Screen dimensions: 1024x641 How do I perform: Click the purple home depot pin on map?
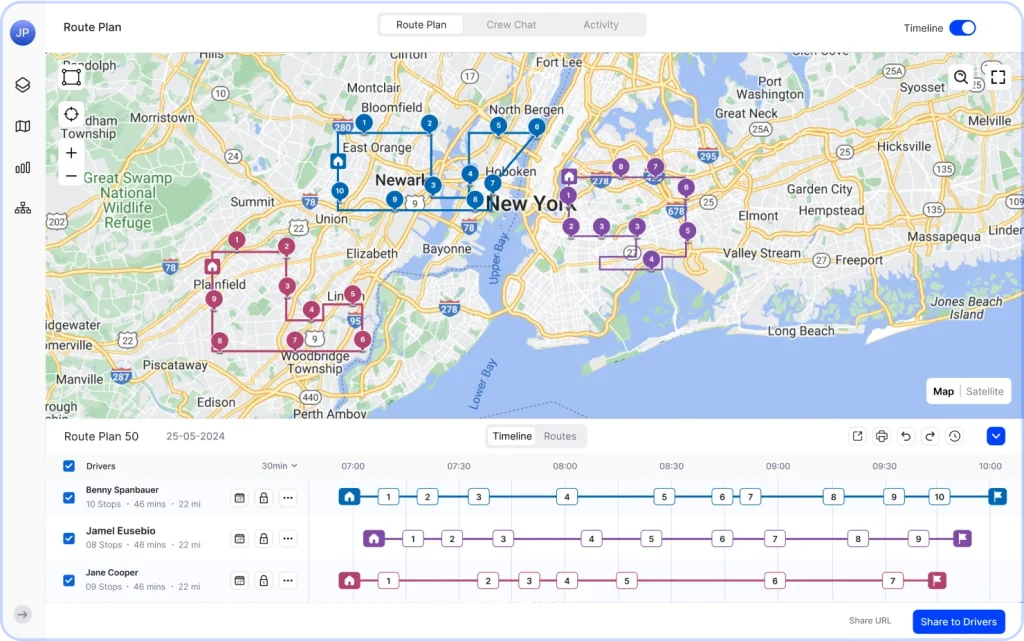click(569, 176)
